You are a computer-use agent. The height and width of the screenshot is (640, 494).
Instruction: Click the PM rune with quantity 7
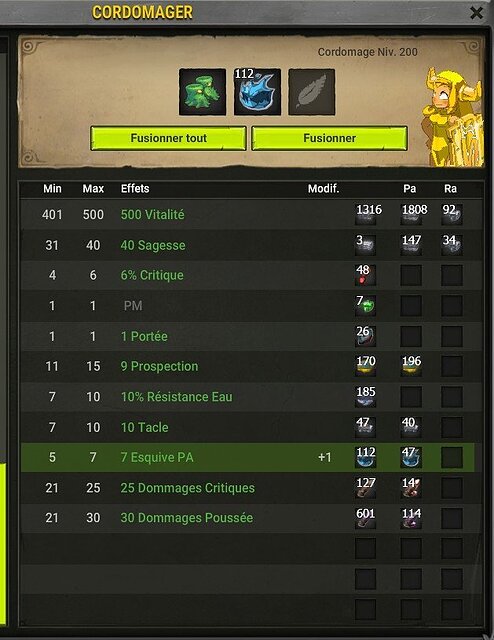click(365, 306)
